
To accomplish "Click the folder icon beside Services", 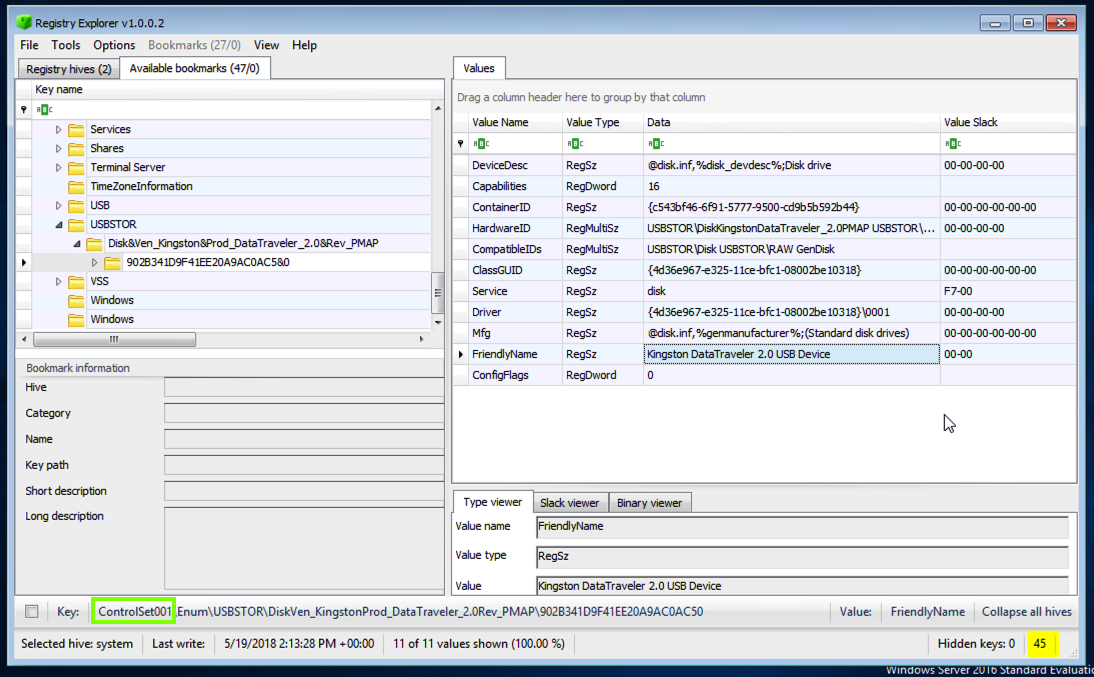I will (x=76, y=130).
